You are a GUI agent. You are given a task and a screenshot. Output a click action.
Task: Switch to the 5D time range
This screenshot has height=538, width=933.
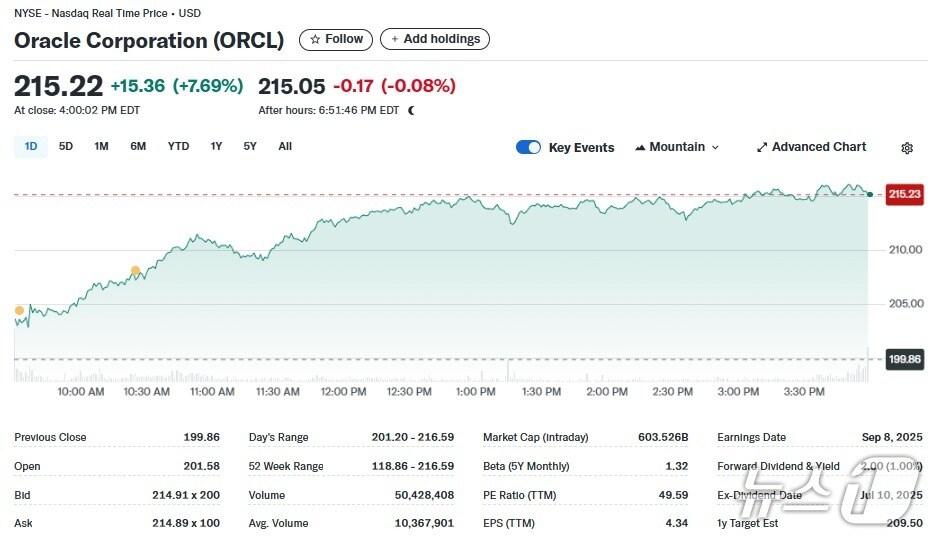tap(66, 146)
